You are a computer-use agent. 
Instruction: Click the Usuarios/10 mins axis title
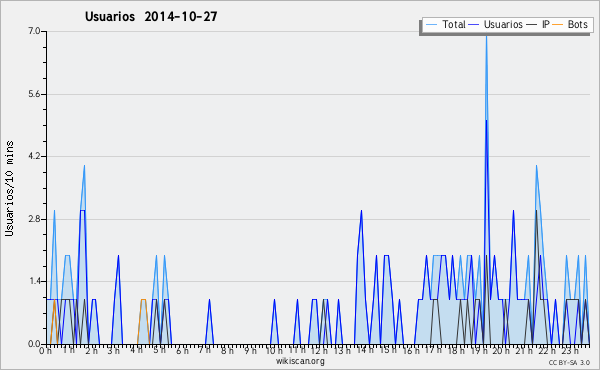pos(9,189)
